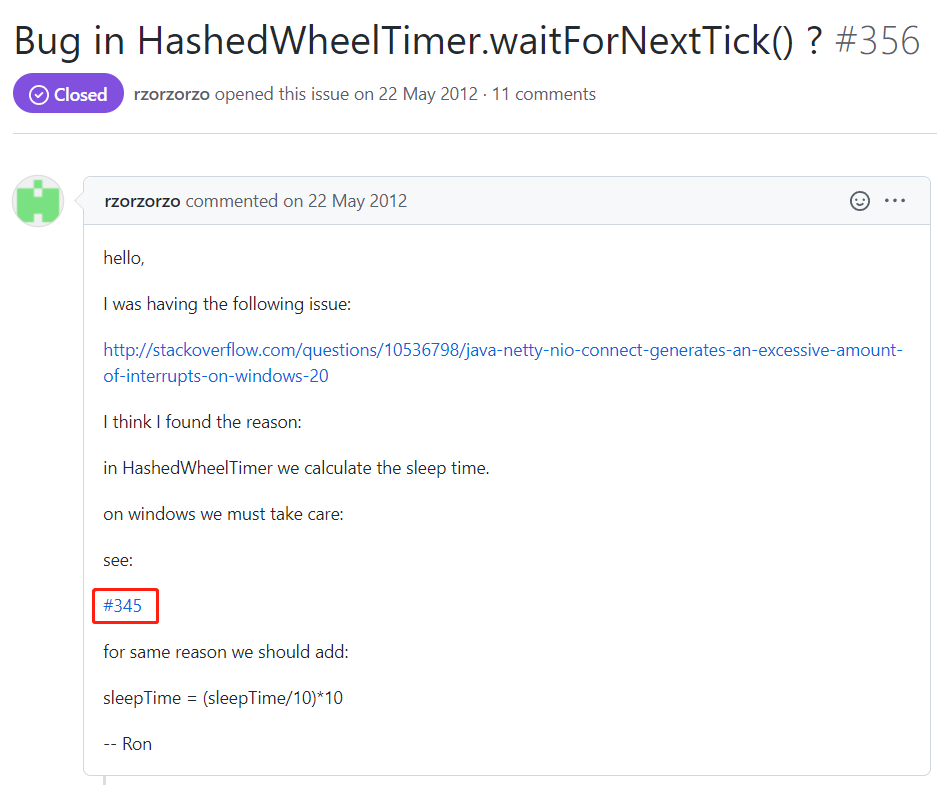Click the line "sleepTime = (sleepTime/10)*10"
Image resolution: width=937 pixels, height=785 pixels.
pos(223,698)
